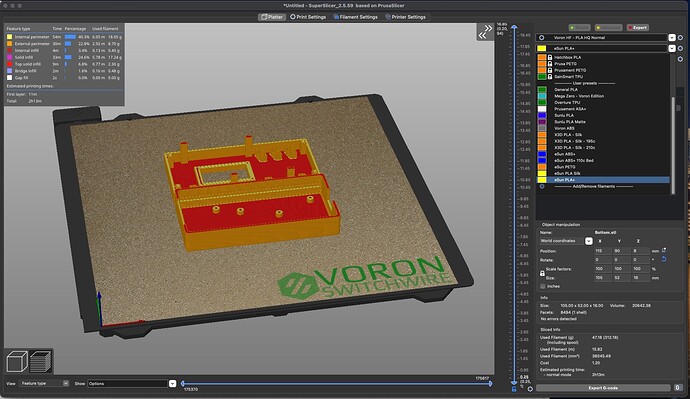Image resolution: width=690 pixels, height=399 pixels.
Task: Click the filament list scrollbar
Action: click(673, 145)
